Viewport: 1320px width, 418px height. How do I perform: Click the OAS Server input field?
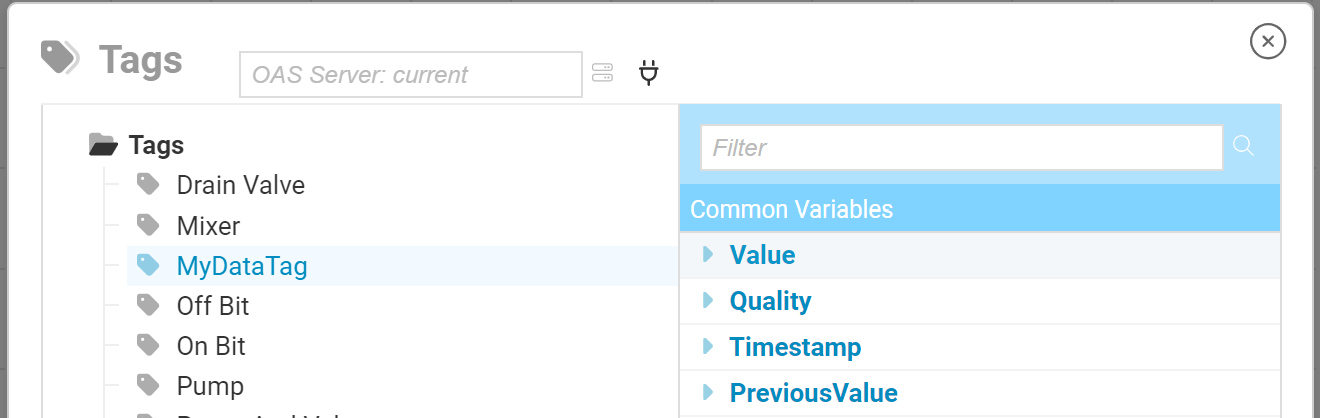pyautogui.click(x=410, y=75)
